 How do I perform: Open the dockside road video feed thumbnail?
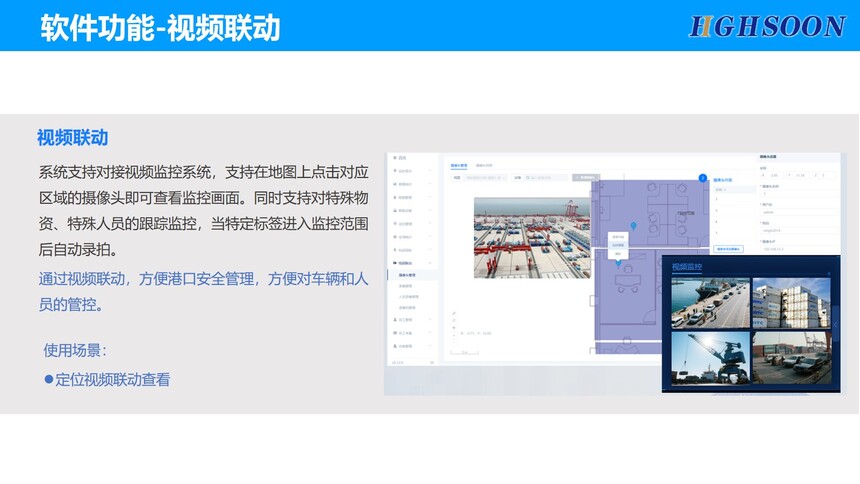[710, 303]
